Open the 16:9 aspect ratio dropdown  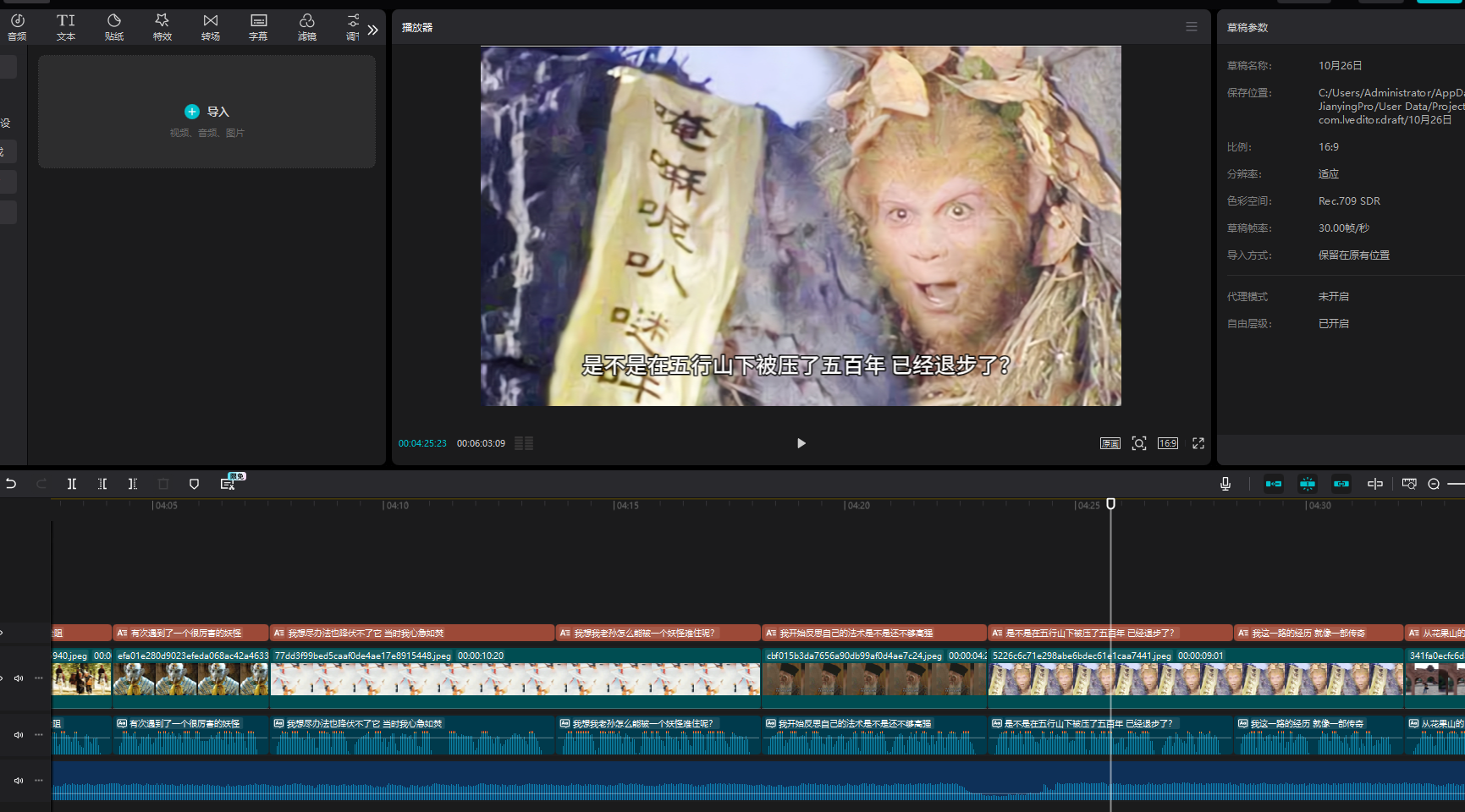[x=1168, y=443]
